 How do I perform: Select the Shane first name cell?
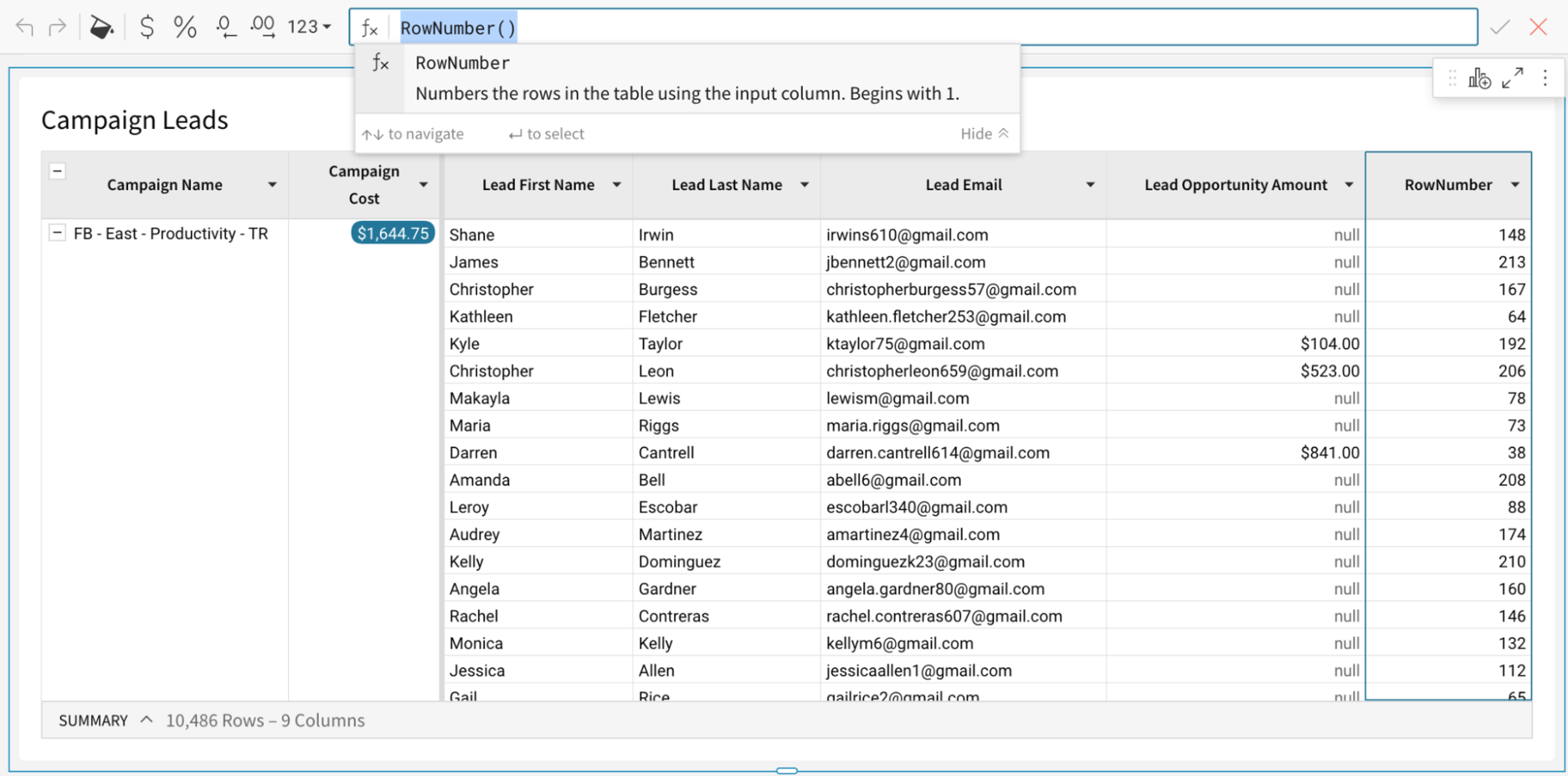pyautogui.click(x=538, y=234)
